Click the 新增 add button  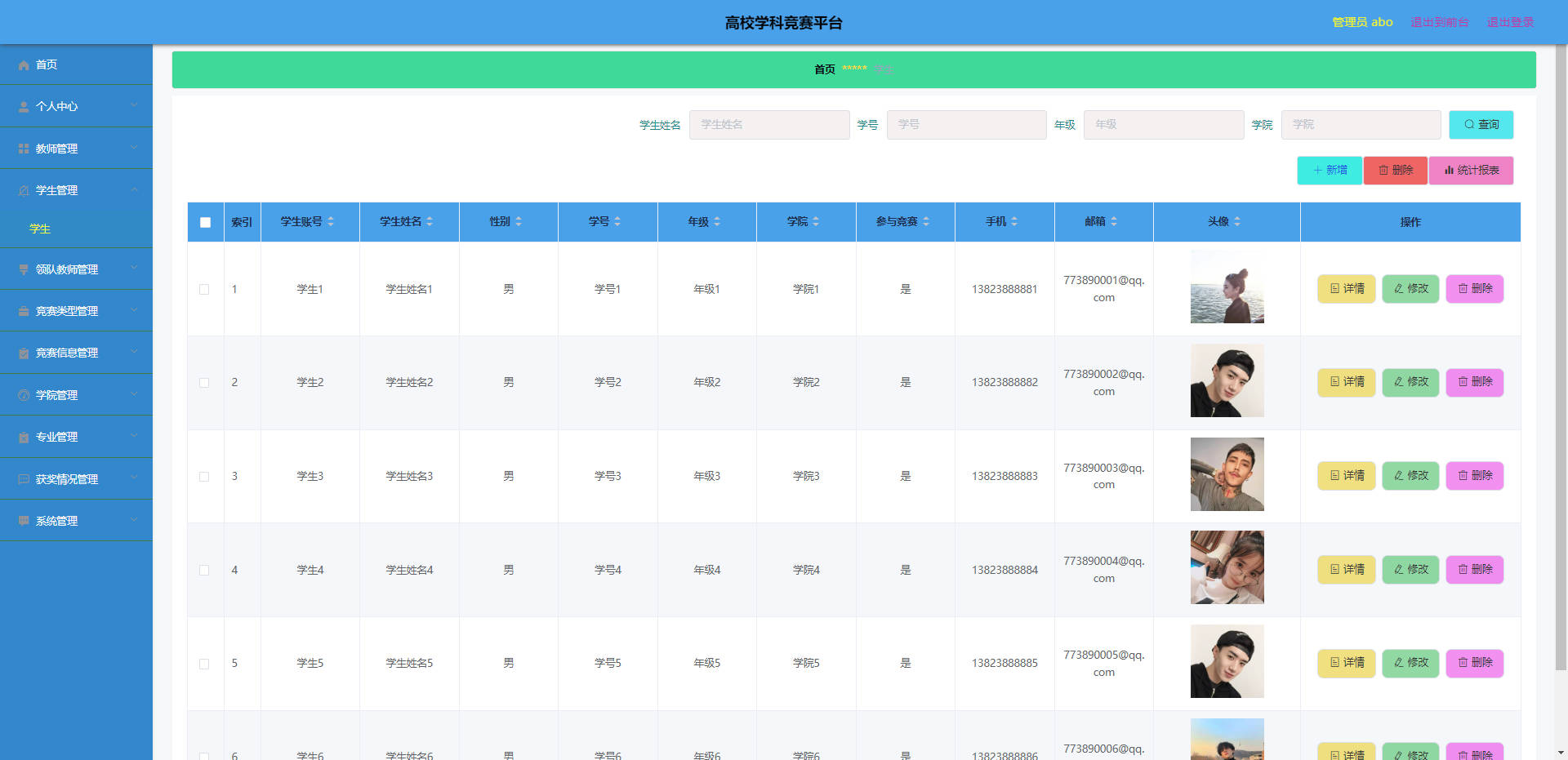pyautogui.click(x=1330, y=171)
